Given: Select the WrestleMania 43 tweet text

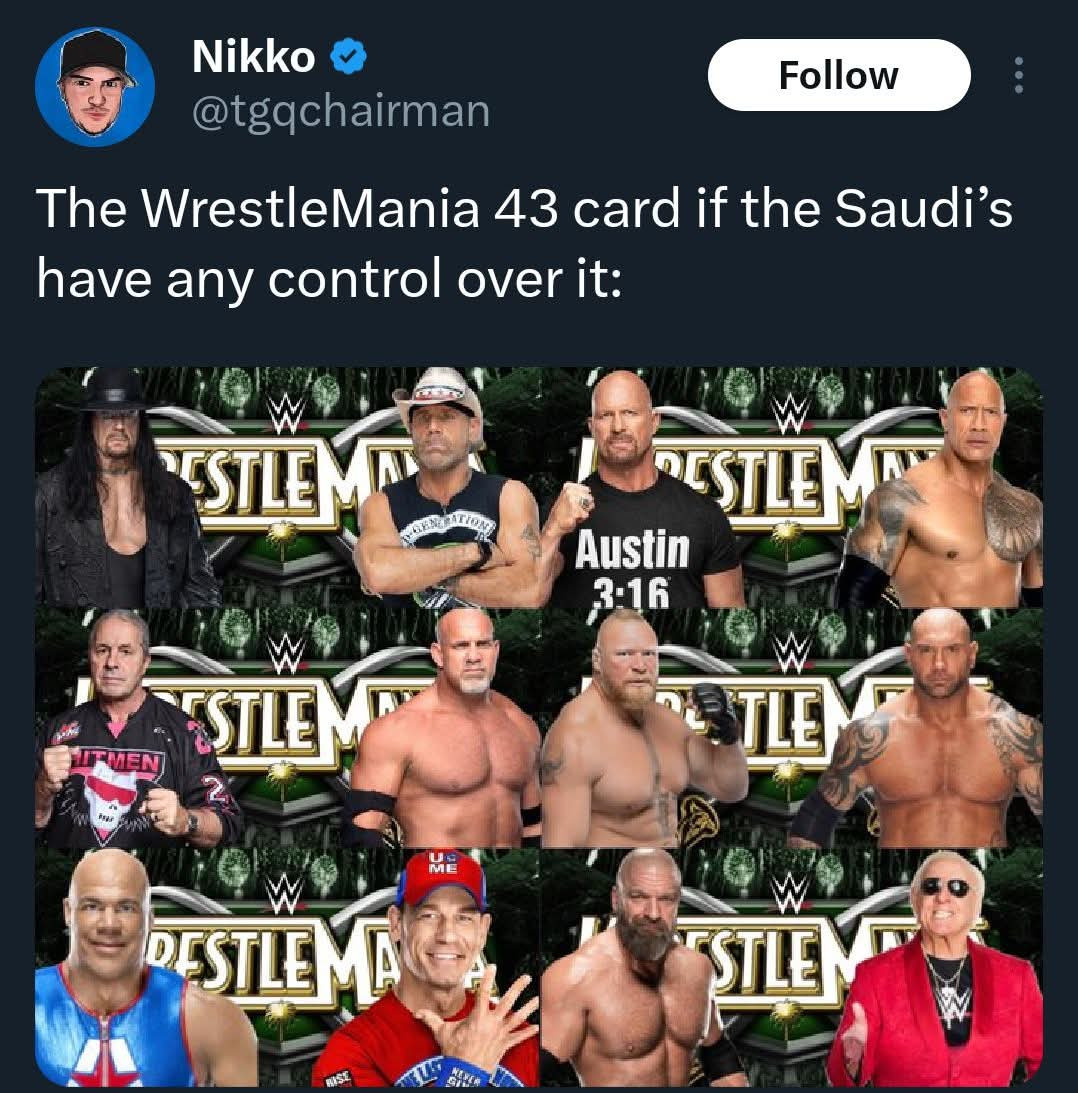Looking at the screenshot, I should click(x=524, y=243).
